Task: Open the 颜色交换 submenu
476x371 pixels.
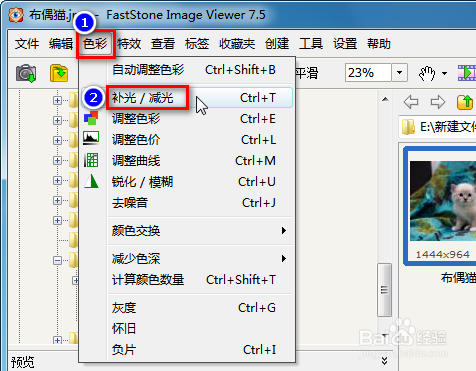Action: coord(187,231)
